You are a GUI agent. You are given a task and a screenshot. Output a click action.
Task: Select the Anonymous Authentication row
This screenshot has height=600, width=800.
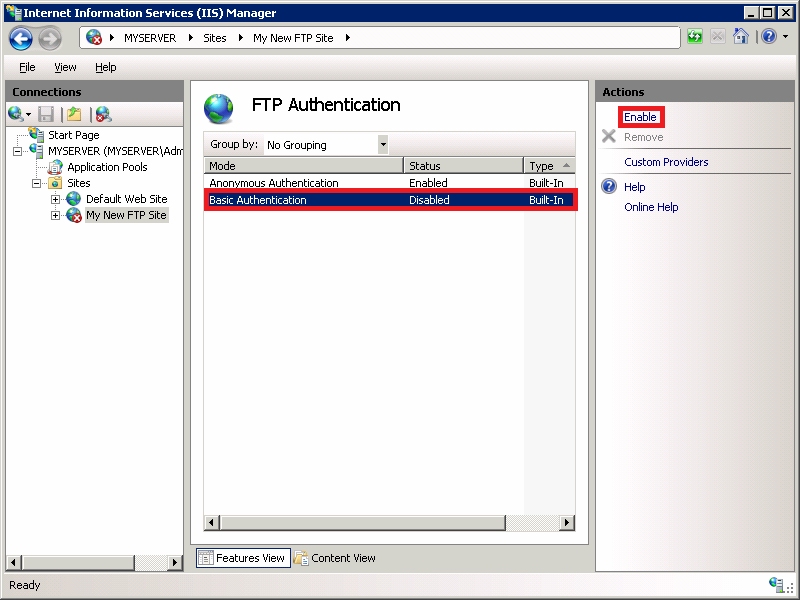389,183
